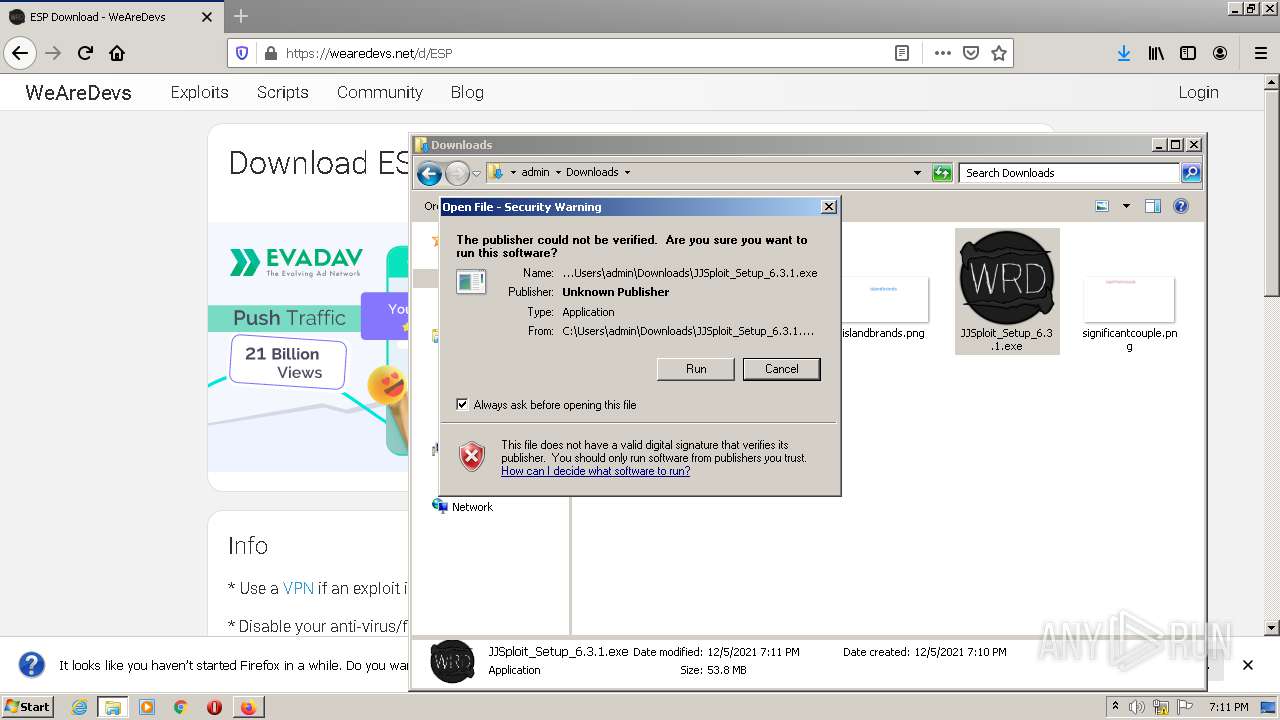Click the Firefox taskbar icon
The image size is (1280, 720).
(x=247, y=707)
